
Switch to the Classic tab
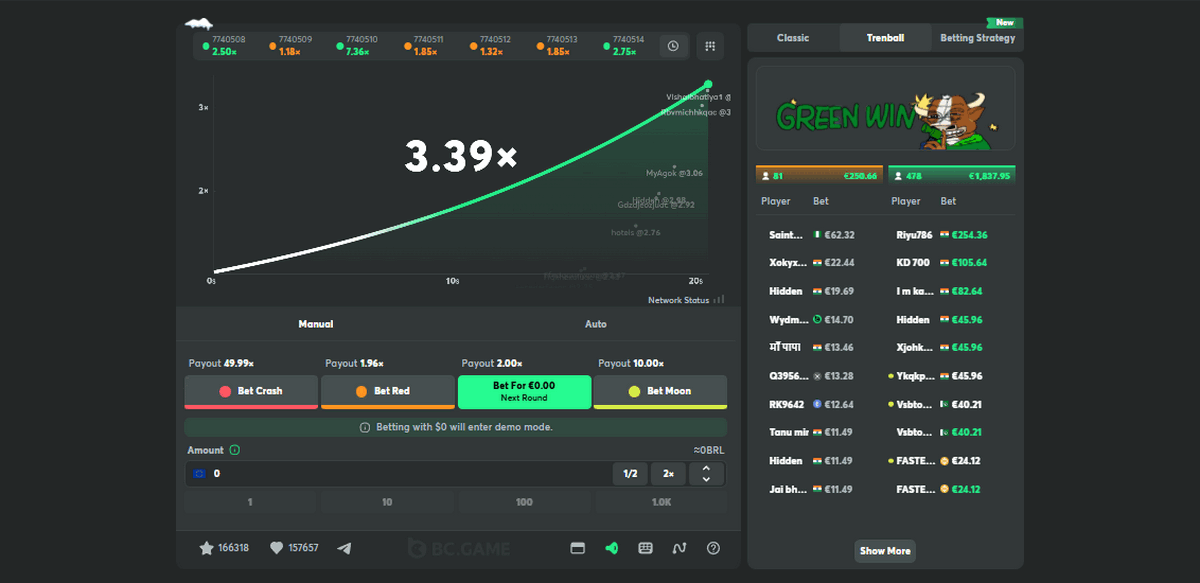pos(793,38)
